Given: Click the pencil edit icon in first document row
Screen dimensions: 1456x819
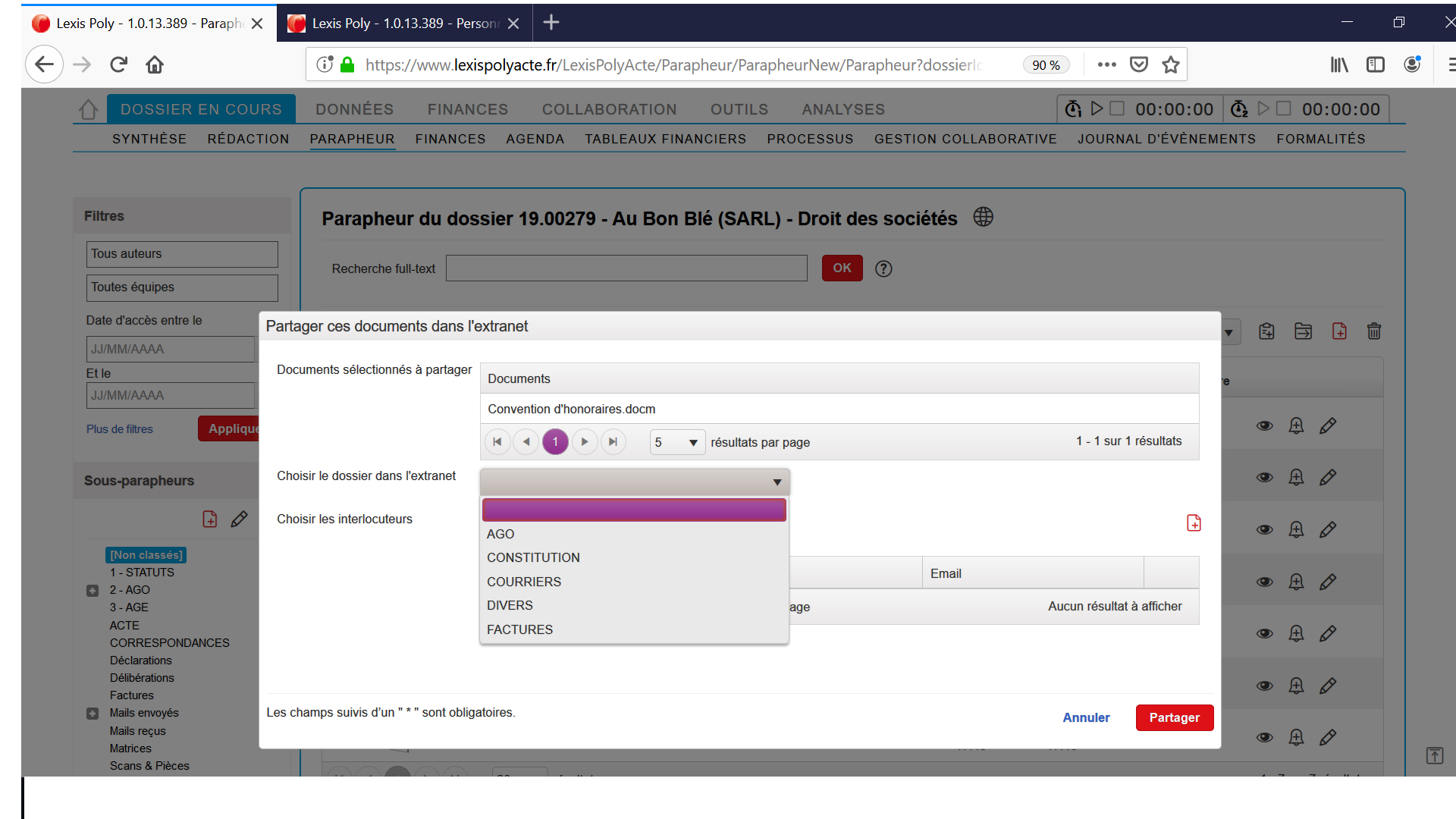Looking at the screenshot, I should tap(1328, 426).
